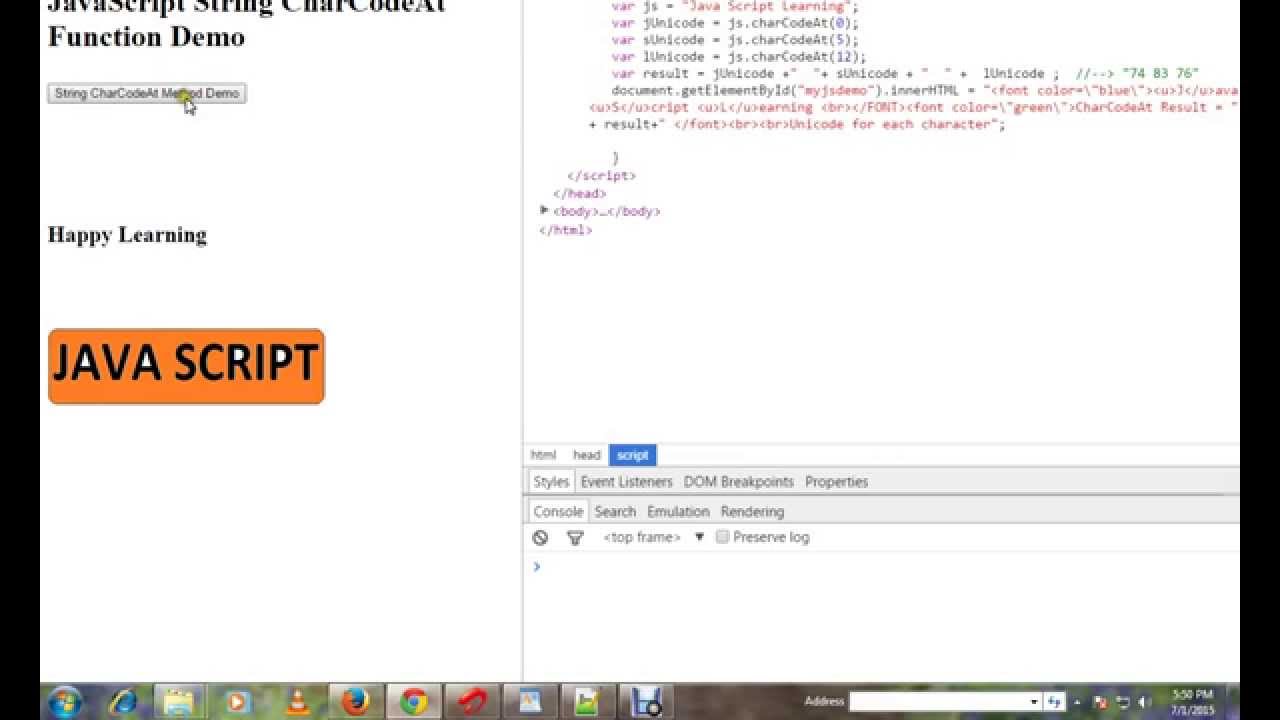The image size is (1280, 720).
Task: Open the green notepad taskbar icon
Action: point(587,701)
